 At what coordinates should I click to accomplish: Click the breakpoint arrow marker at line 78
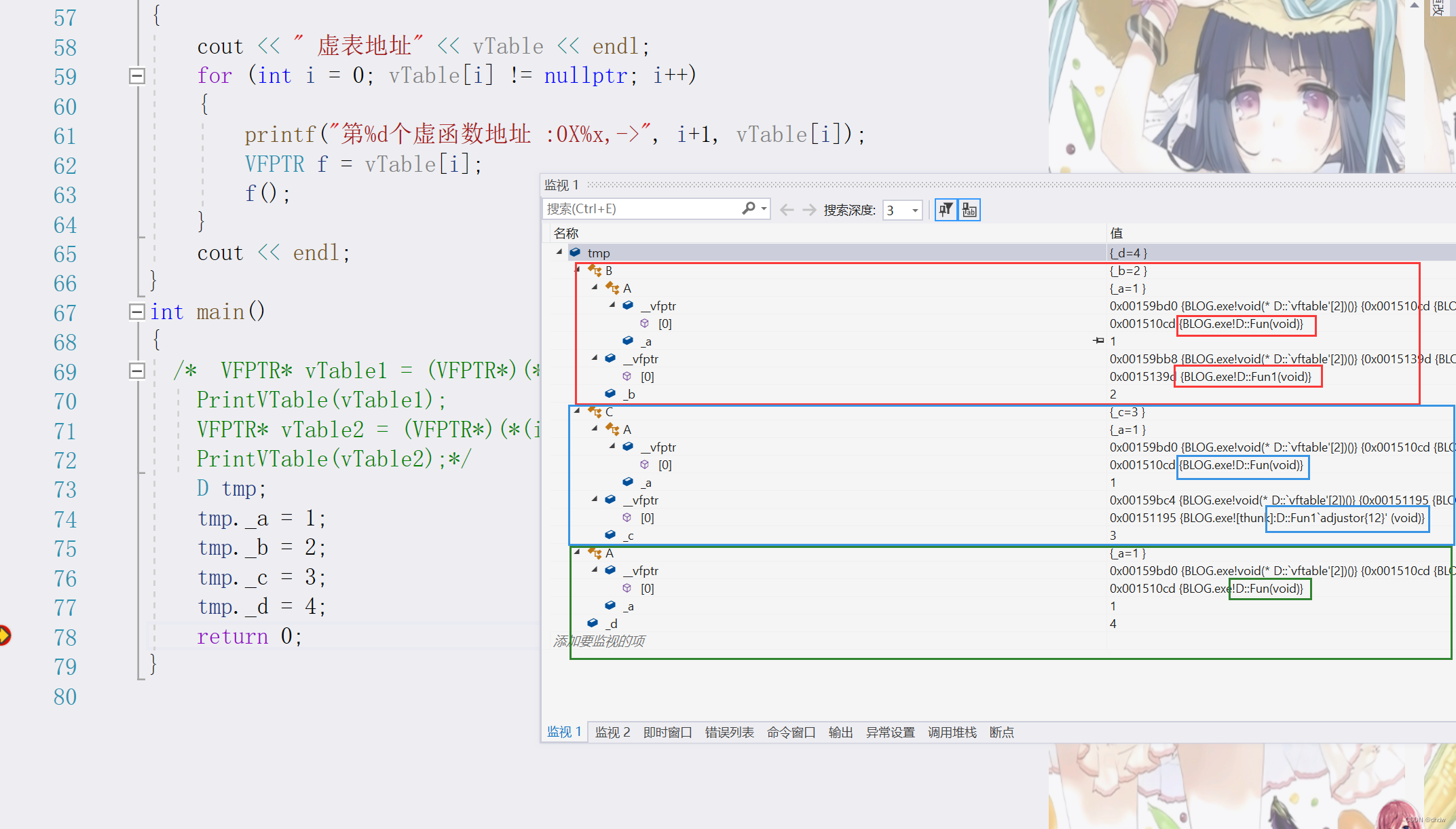pyautogui.click(x=4, y=635)
